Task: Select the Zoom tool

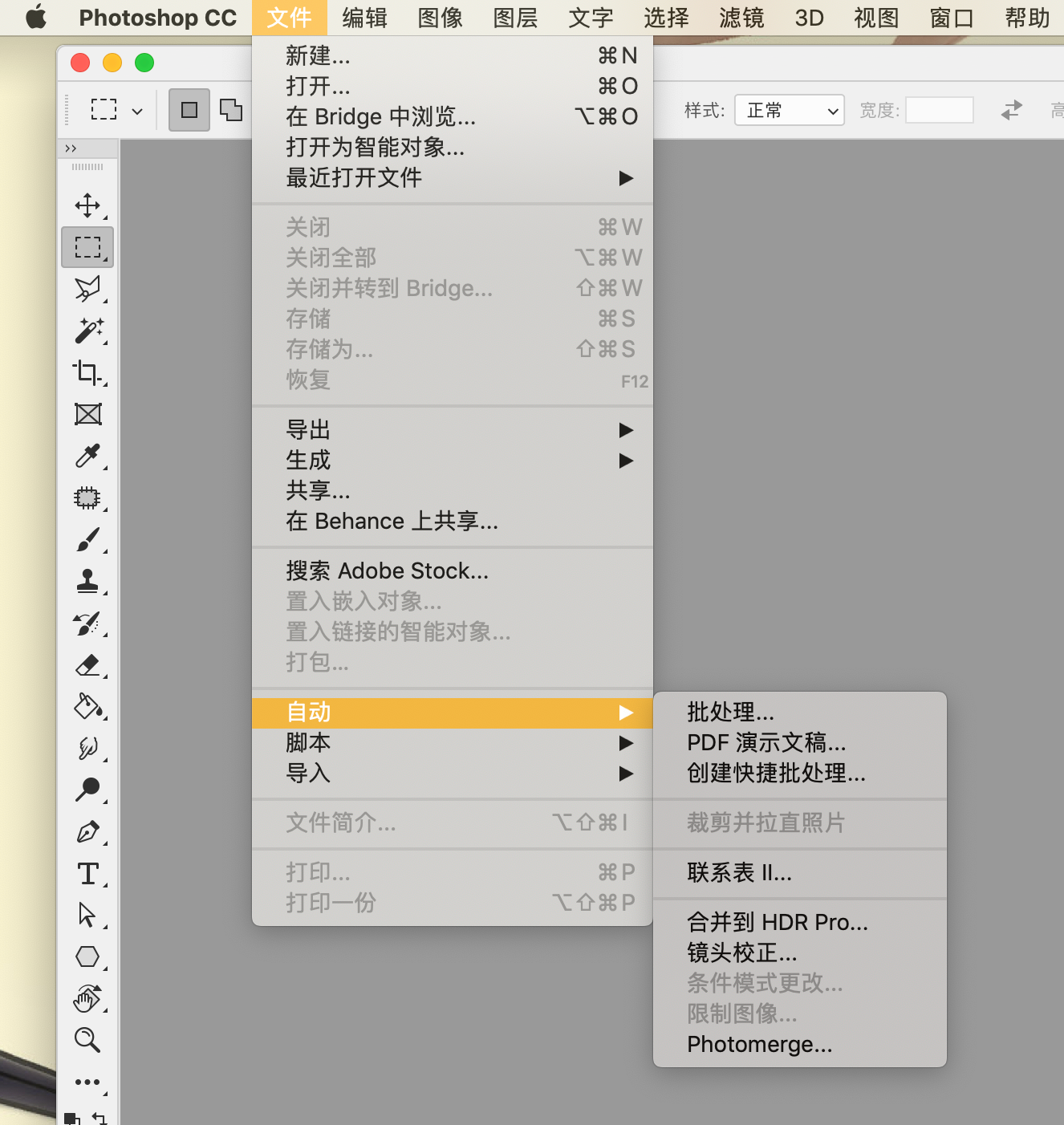Action: 87,1040
